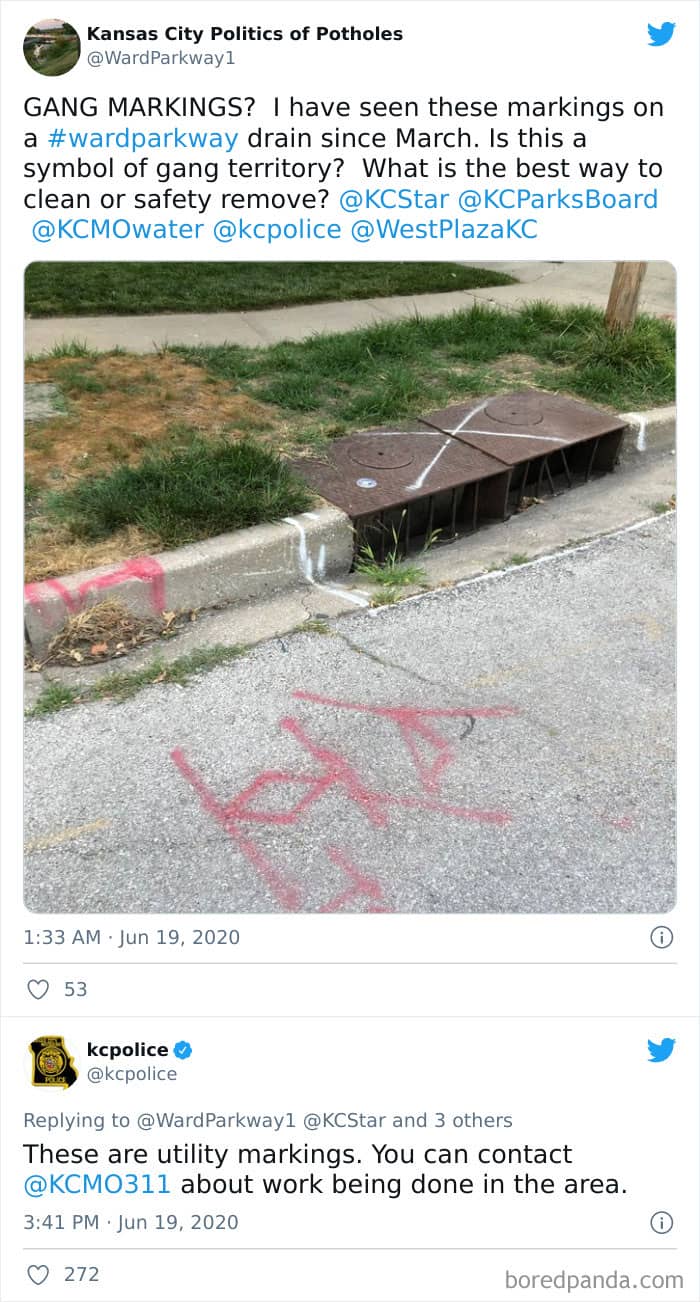This screenshot has width=700, height=1302.
Task: Open the Kansas City Politics of Potholes avatar
Action: point(51,47)
